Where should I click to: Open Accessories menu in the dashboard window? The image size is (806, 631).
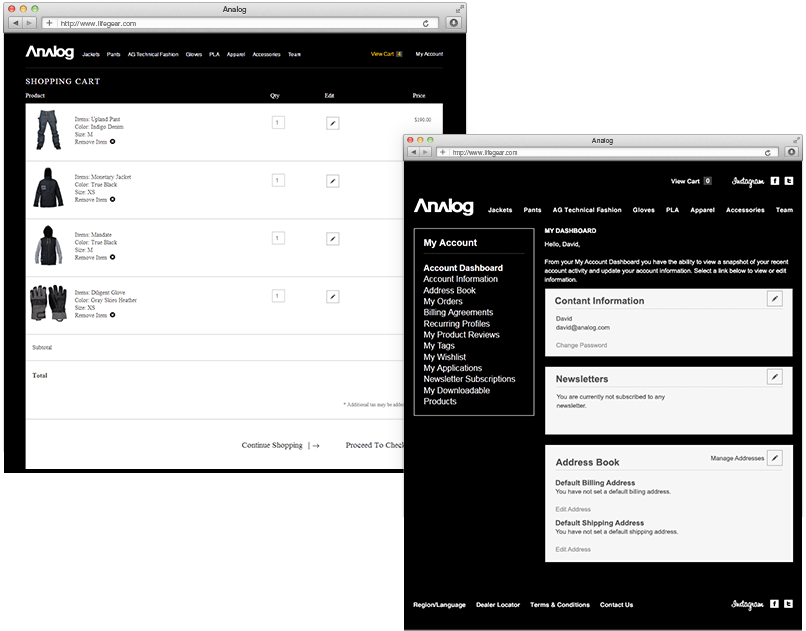pyautogui.click(x=745, y=210)
